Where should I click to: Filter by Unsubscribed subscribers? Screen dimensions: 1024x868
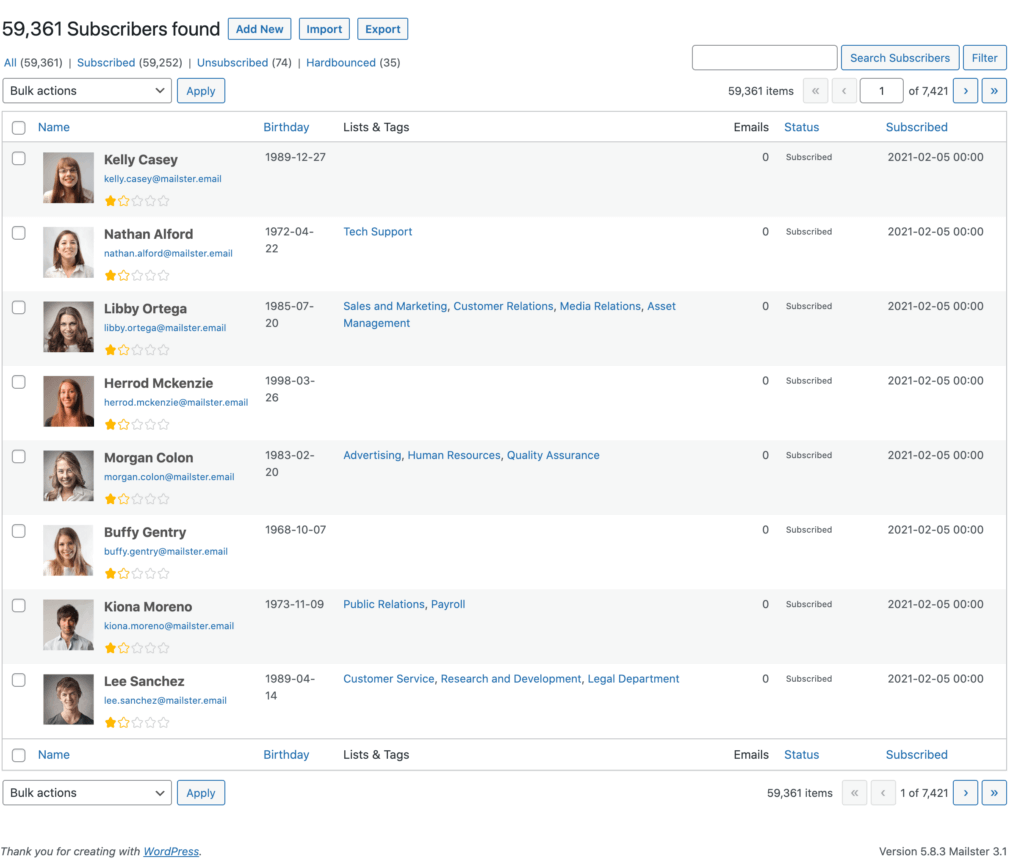[x=232, y=63]
